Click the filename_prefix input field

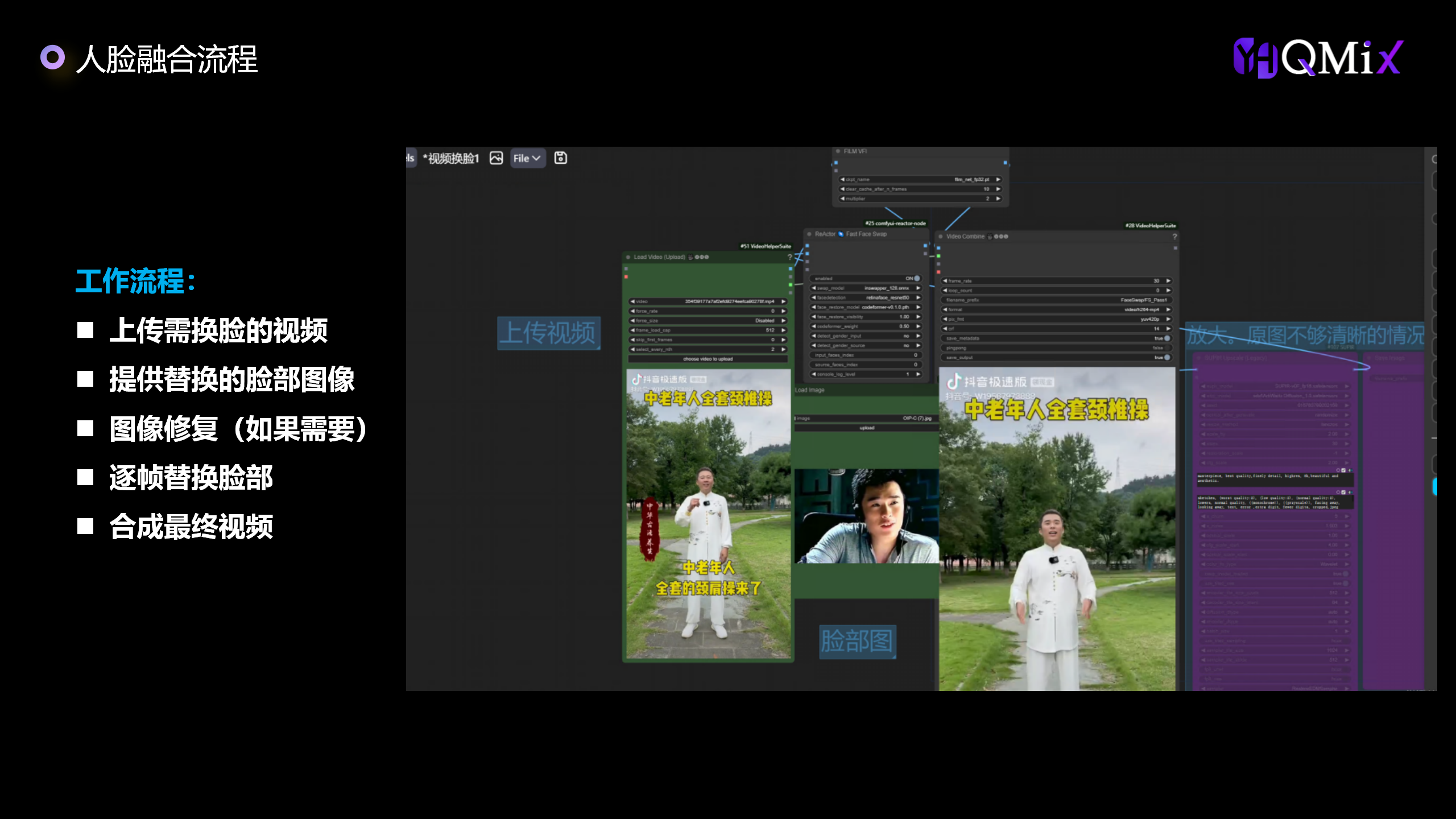1057,300
